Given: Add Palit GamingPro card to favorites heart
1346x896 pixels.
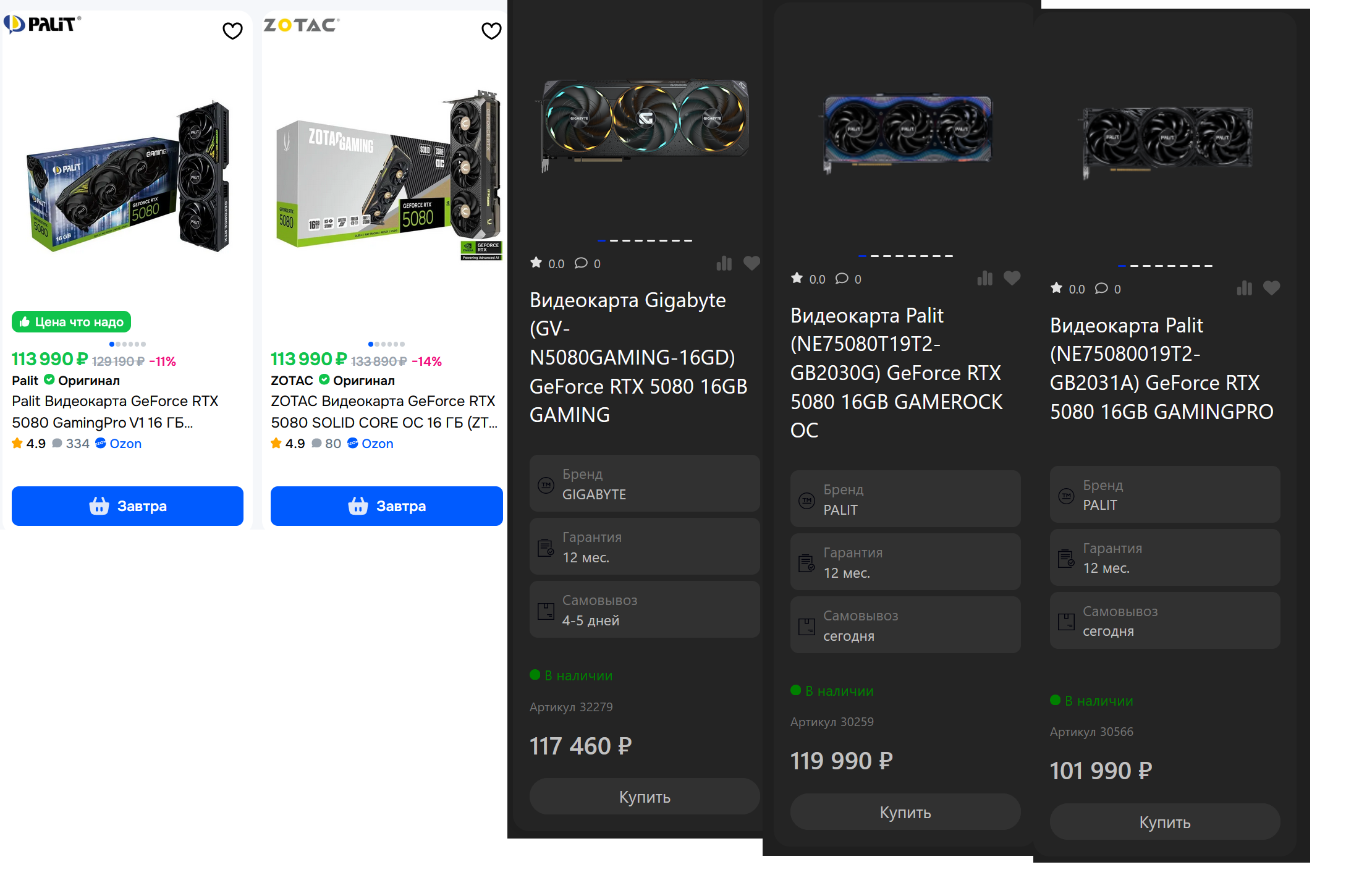Looking at the screenshot, I should [x=232, y=31].
